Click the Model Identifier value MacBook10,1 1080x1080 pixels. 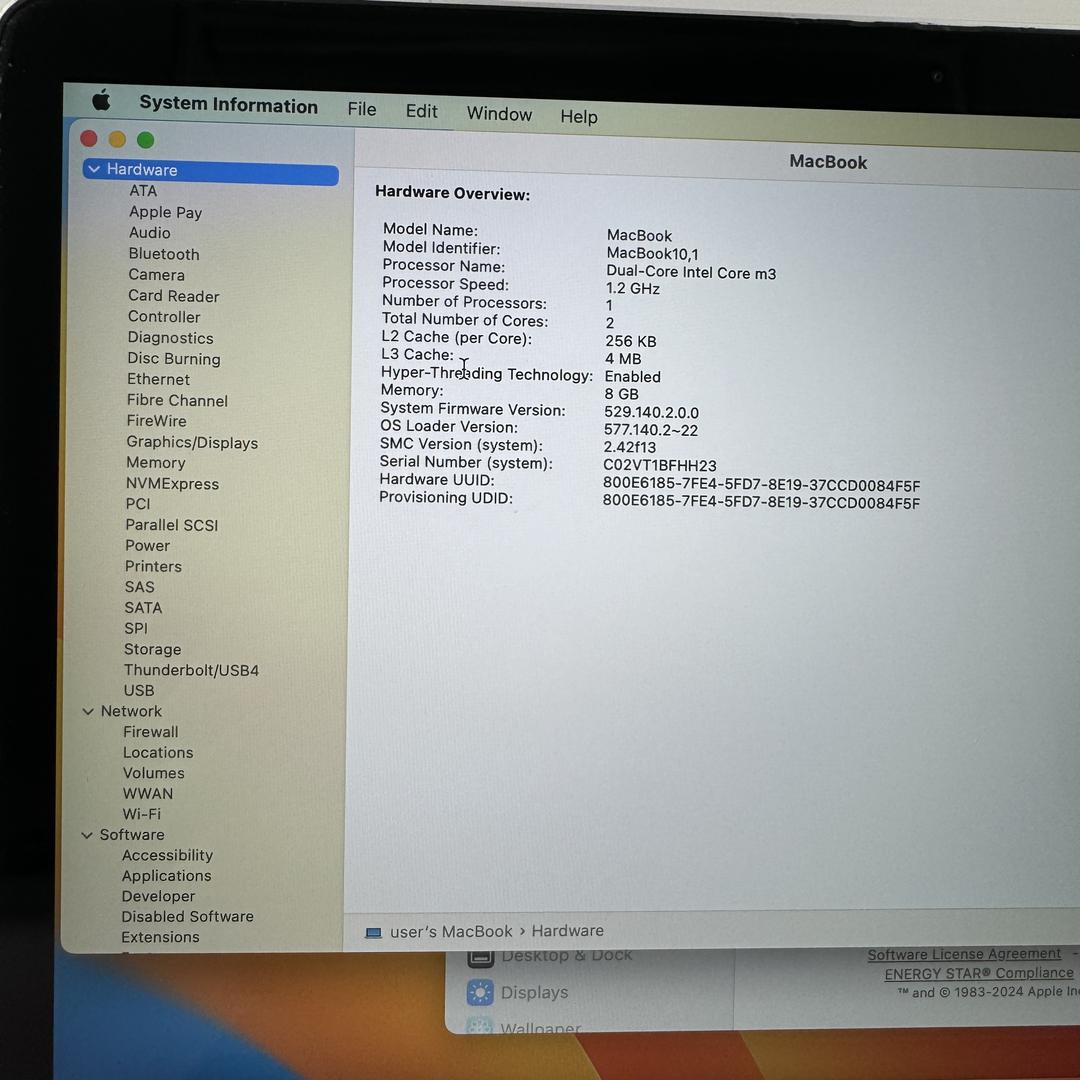click(x=652, y=254)
